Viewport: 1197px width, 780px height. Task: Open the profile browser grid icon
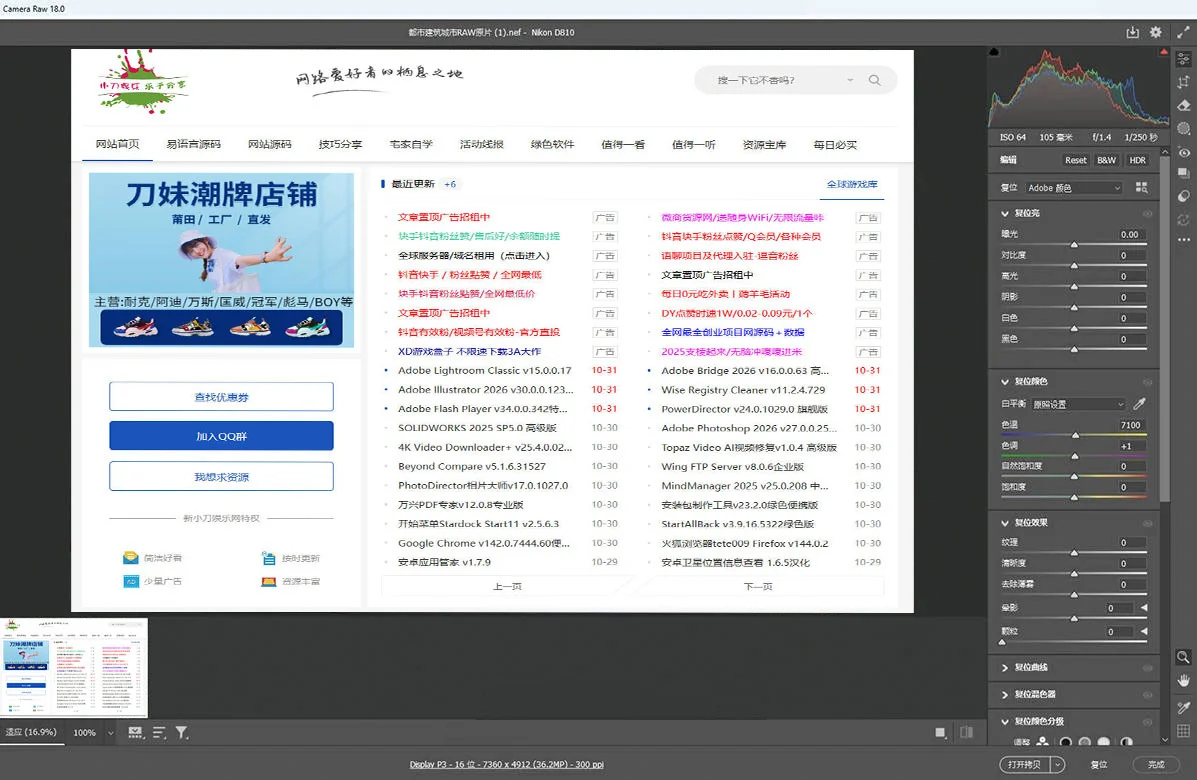click(x=1144, y=188)
